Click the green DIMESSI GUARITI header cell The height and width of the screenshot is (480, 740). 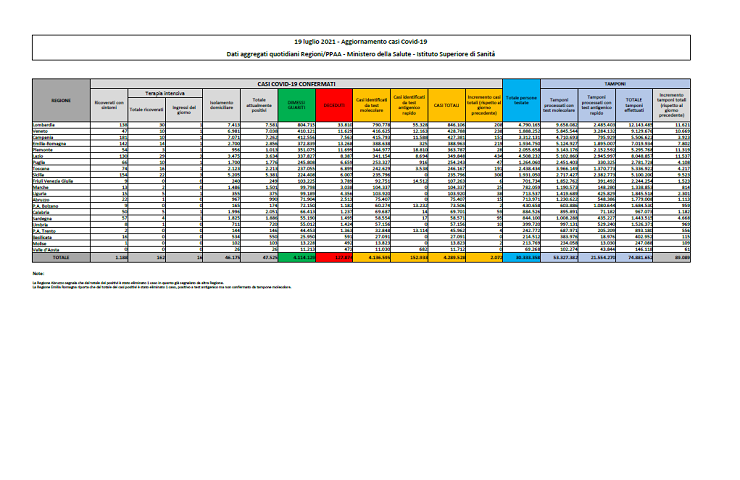click(301, 102)
